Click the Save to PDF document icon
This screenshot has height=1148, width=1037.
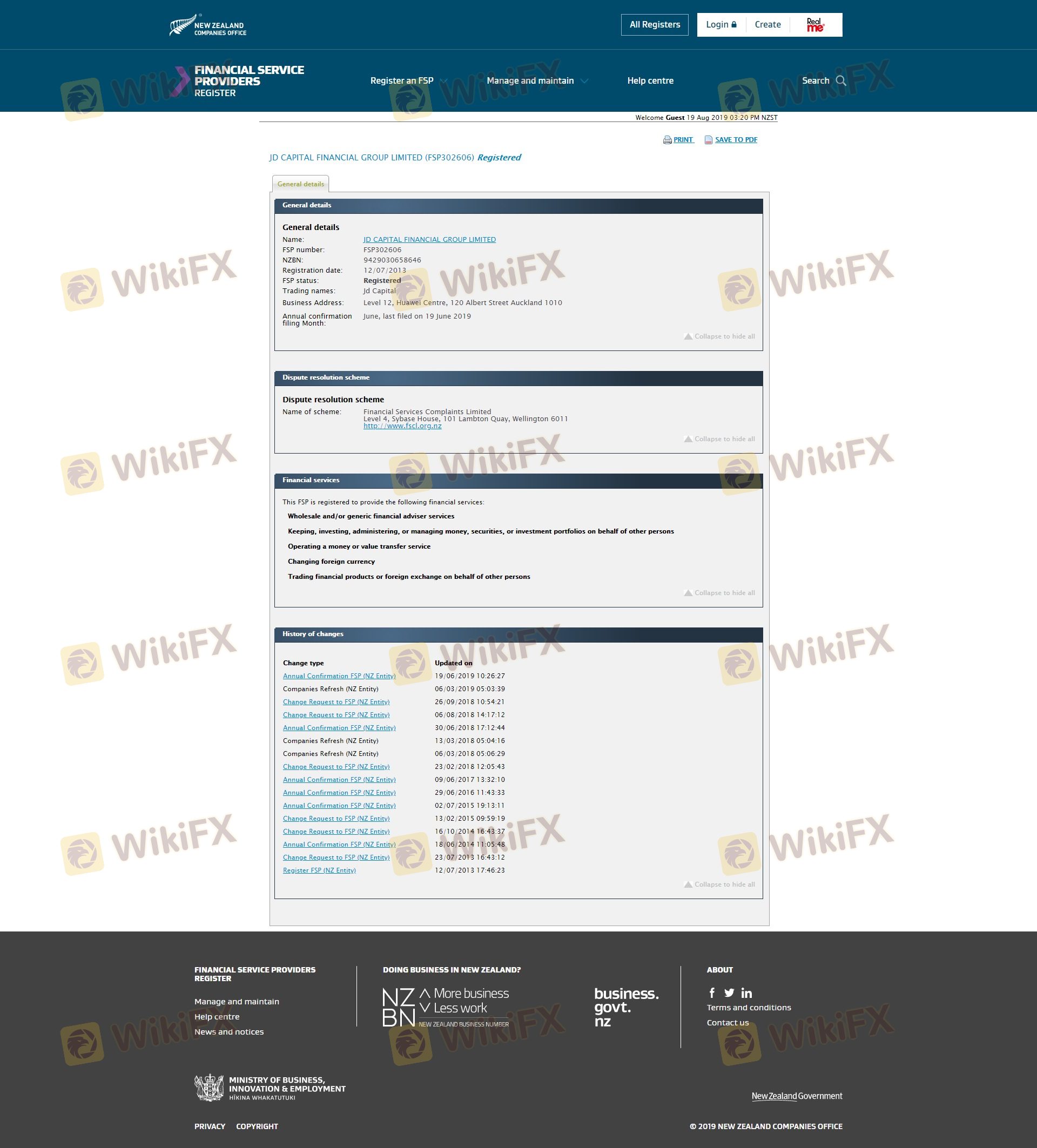(709, 140)
